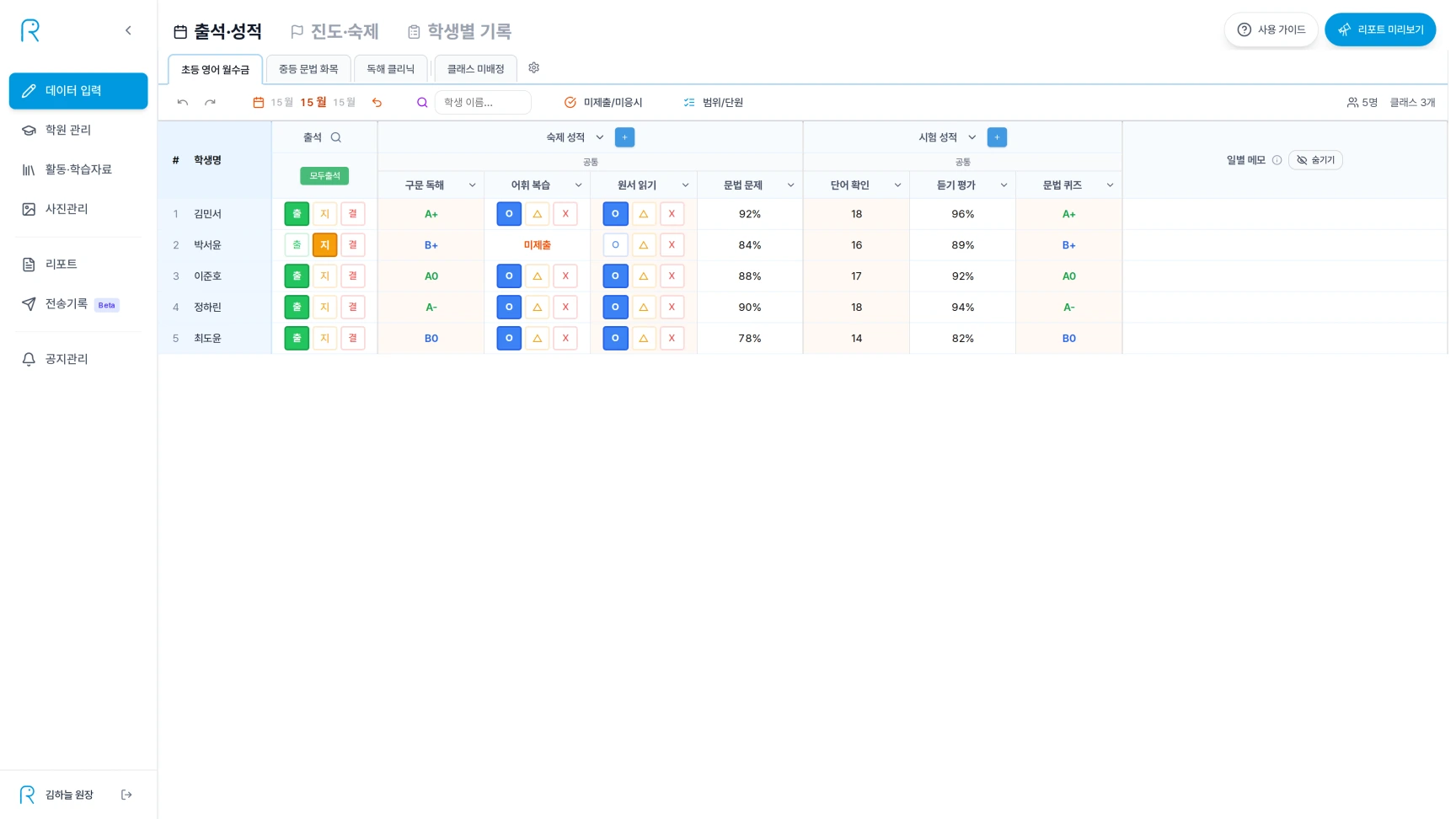1456x819 pixels.
Task: Switch to 중등 문법 화목 class tab
Action: click(308, 69)
